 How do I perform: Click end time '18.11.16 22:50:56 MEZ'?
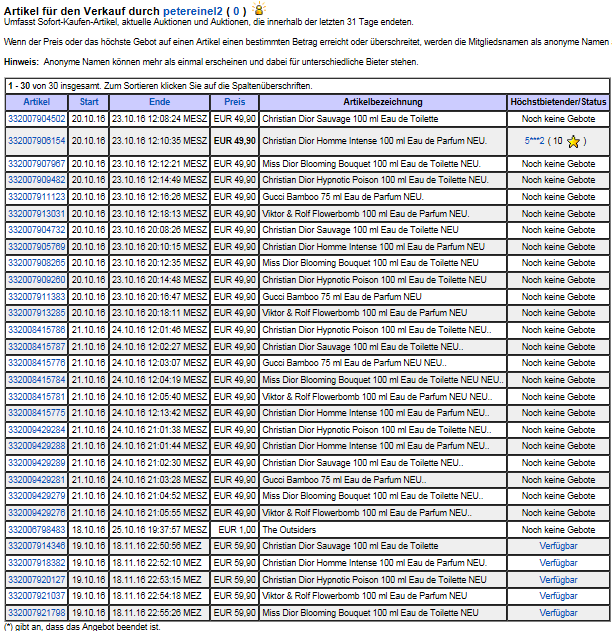click(x=157, y=546)
